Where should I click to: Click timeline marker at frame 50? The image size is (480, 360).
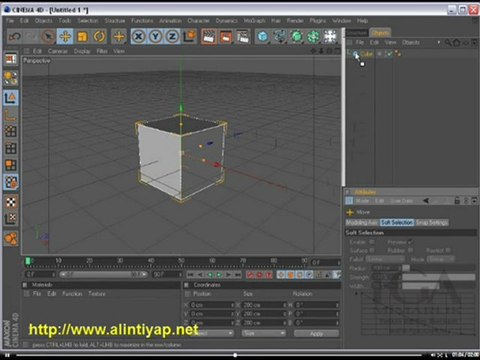[x=181, y=260]
